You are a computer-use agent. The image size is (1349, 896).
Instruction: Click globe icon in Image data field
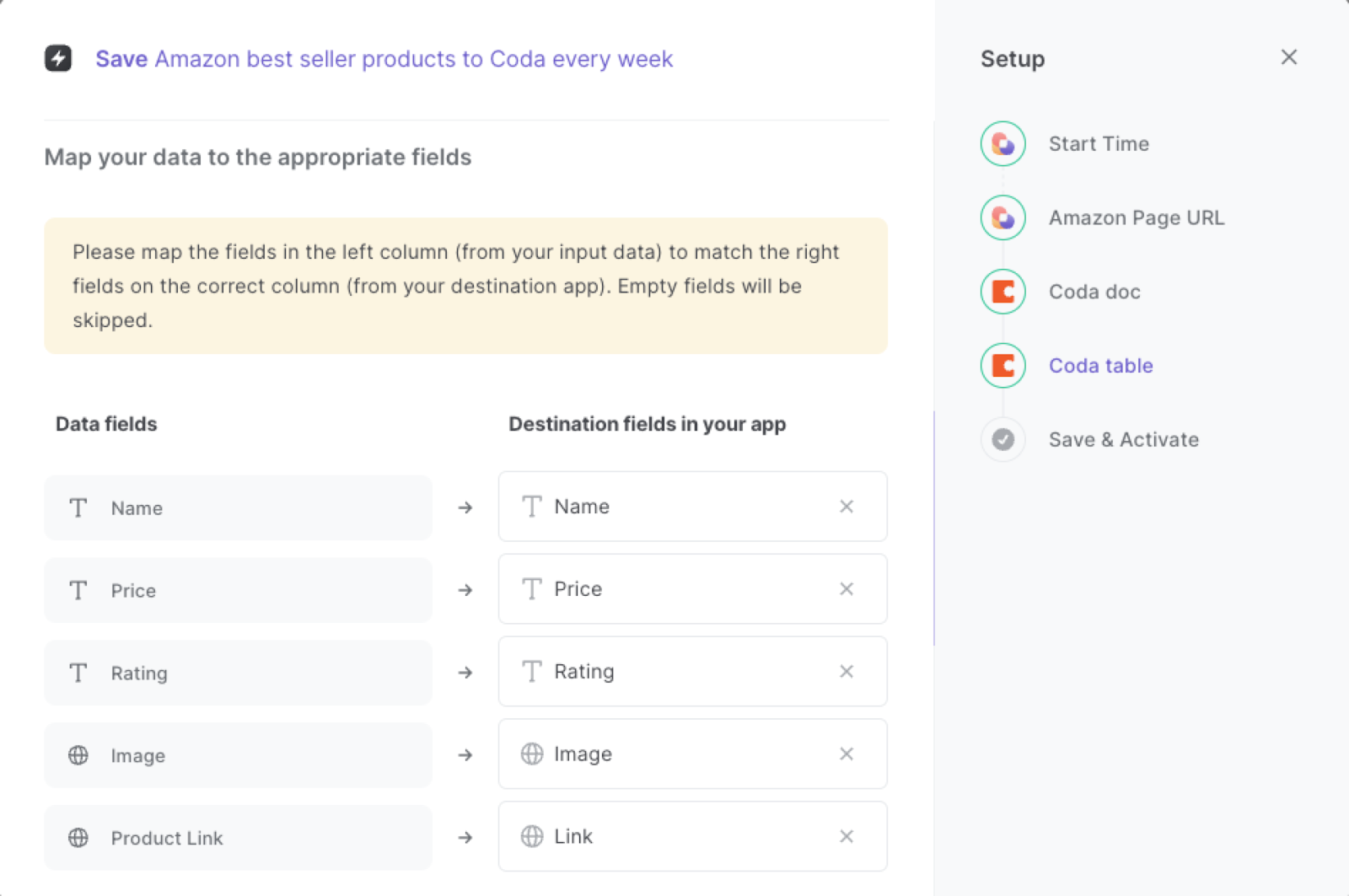(78, 755)
